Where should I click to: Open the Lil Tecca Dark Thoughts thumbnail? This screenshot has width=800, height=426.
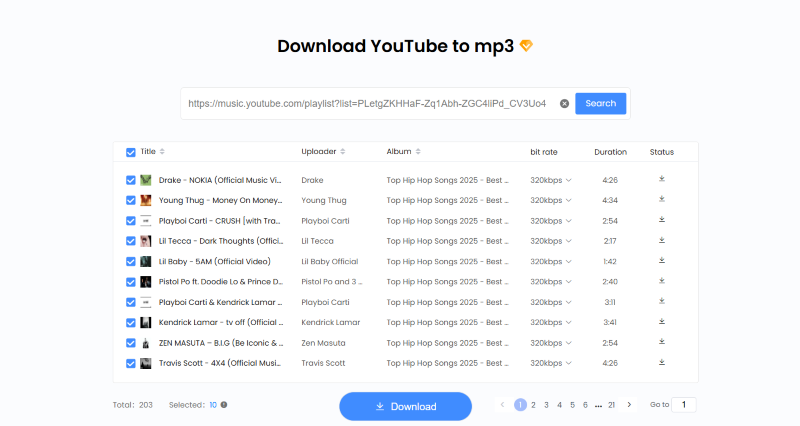tap(146, 241)
